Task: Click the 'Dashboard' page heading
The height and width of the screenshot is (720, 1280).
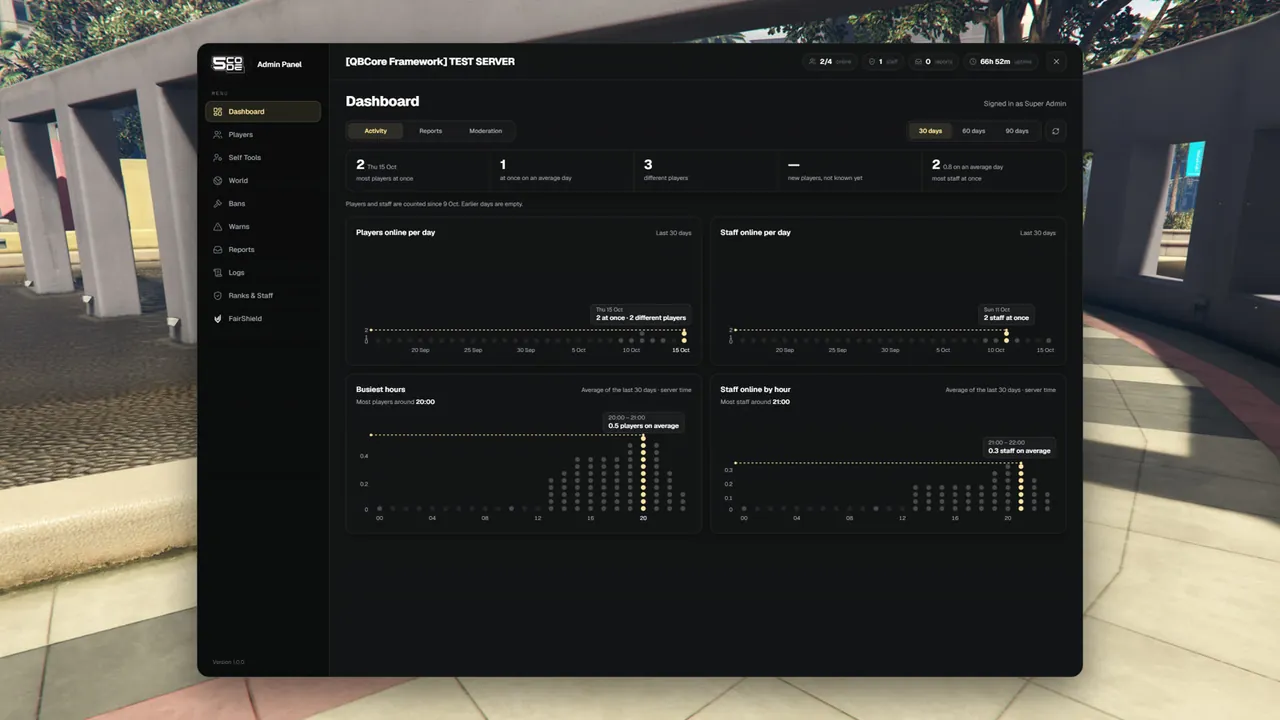Action: pyautogui.click(x=382, y=101)
